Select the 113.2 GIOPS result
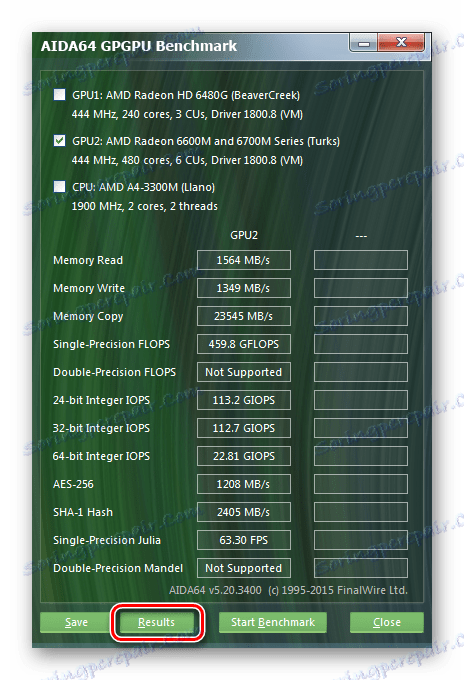This screenshot has height=680, width=464. tap(244, 400)
